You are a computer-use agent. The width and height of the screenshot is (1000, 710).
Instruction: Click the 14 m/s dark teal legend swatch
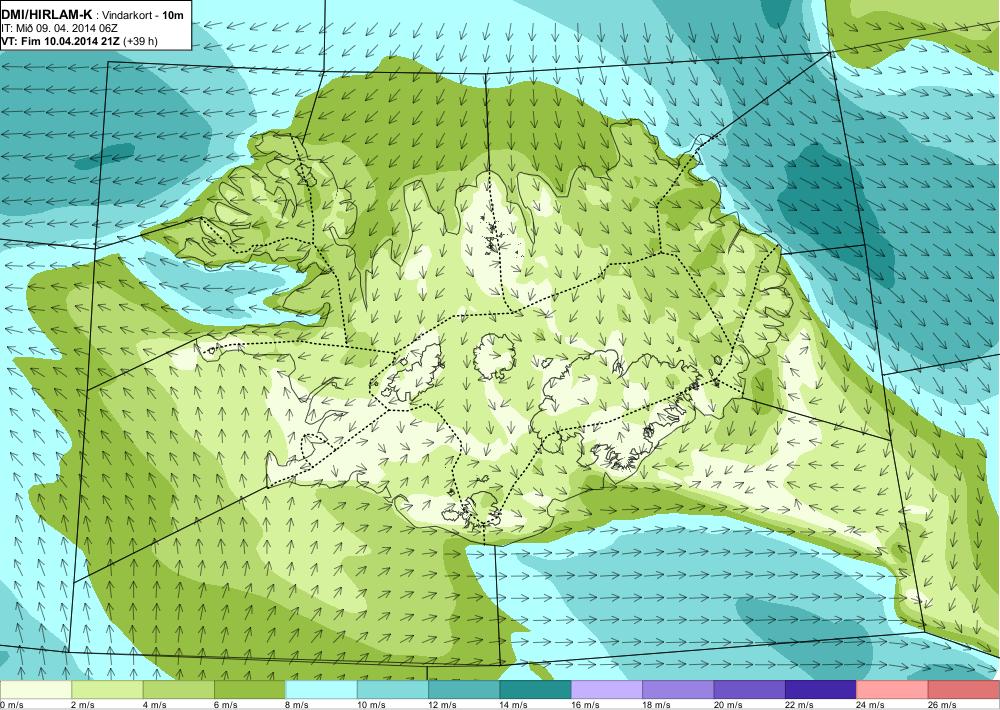coord(536,690)
